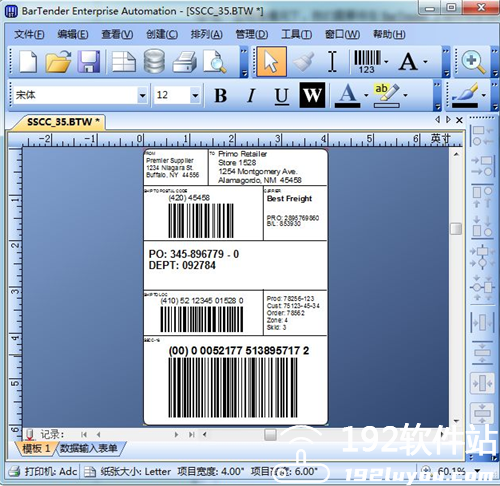
Task: Click the center vertically on template icon
Action: [x=482, y=413]
